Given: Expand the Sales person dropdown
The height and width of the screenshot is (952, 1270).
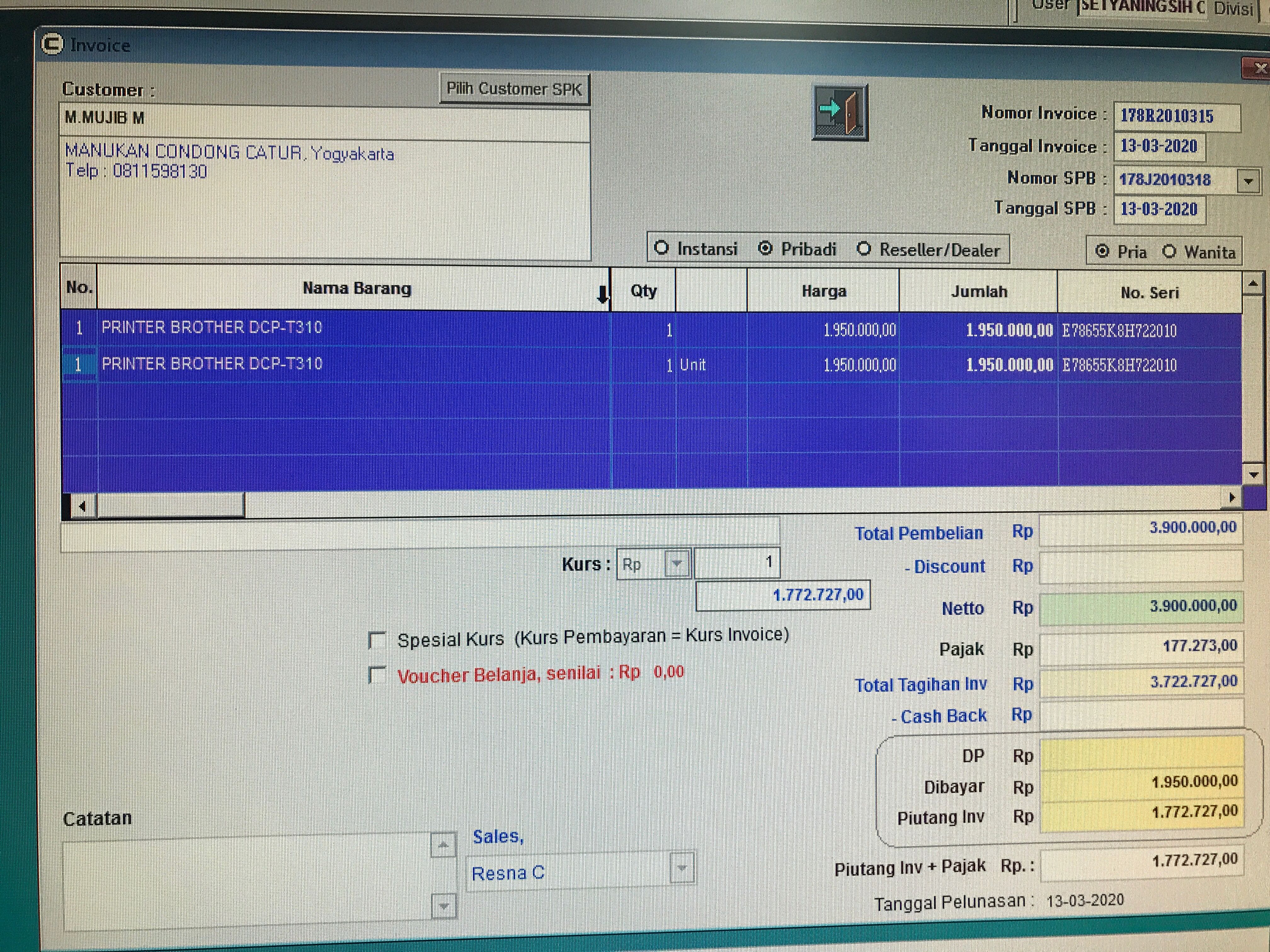Looking at the screenshot, I should click(682, 868).
